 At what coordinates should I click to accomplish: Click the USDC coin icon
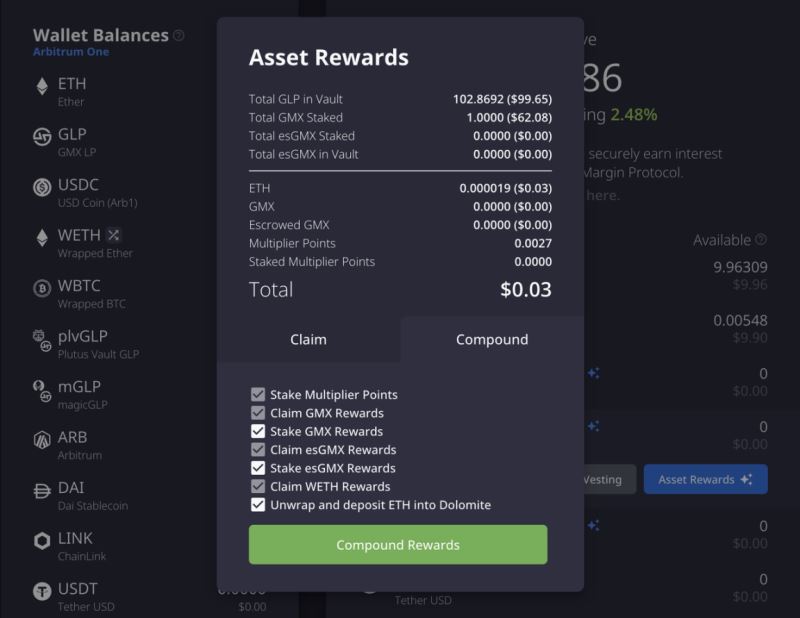point(42,187)
